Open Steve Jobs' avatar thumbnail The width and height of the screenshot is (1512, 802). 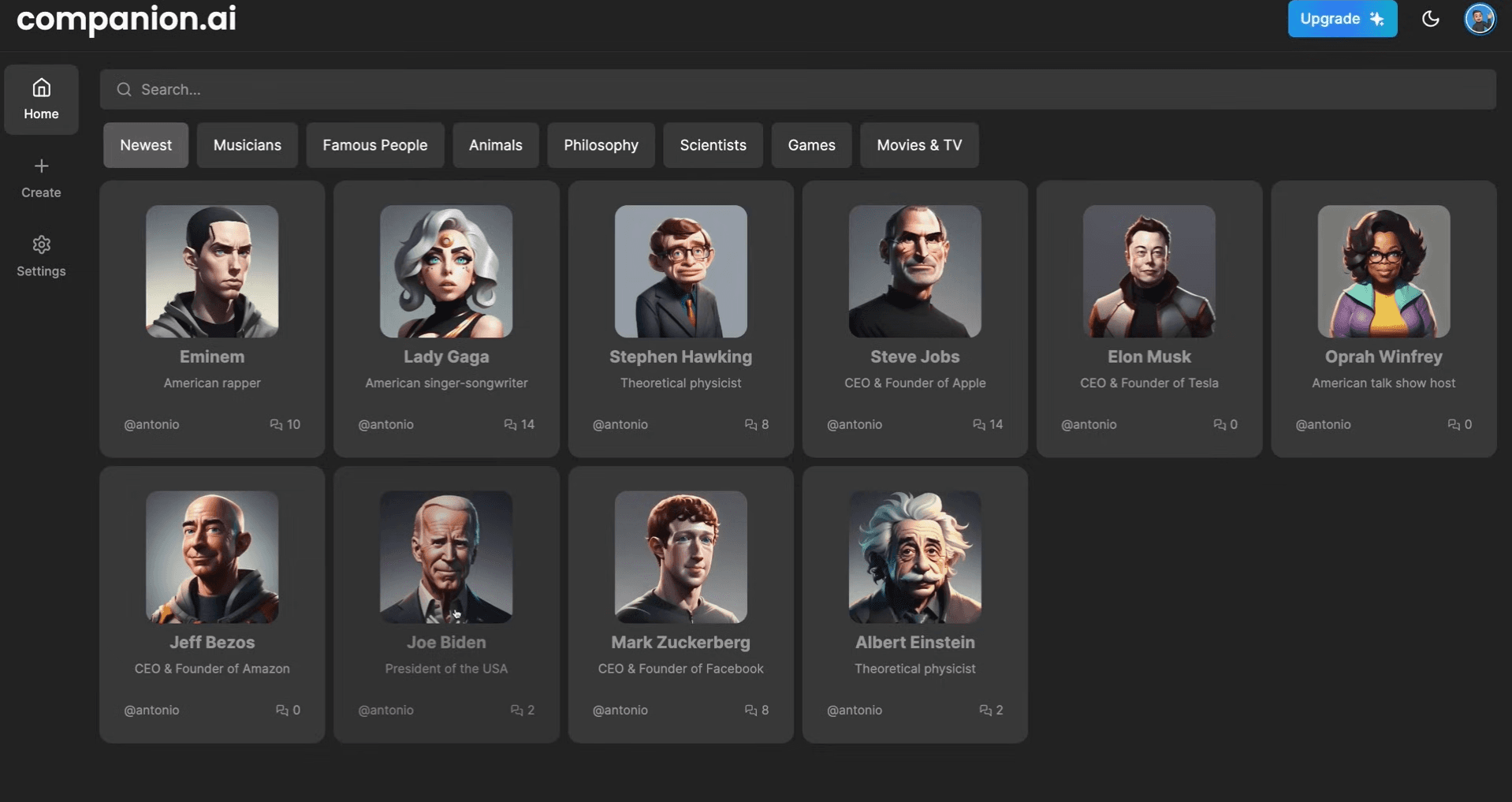pos(915,271)
